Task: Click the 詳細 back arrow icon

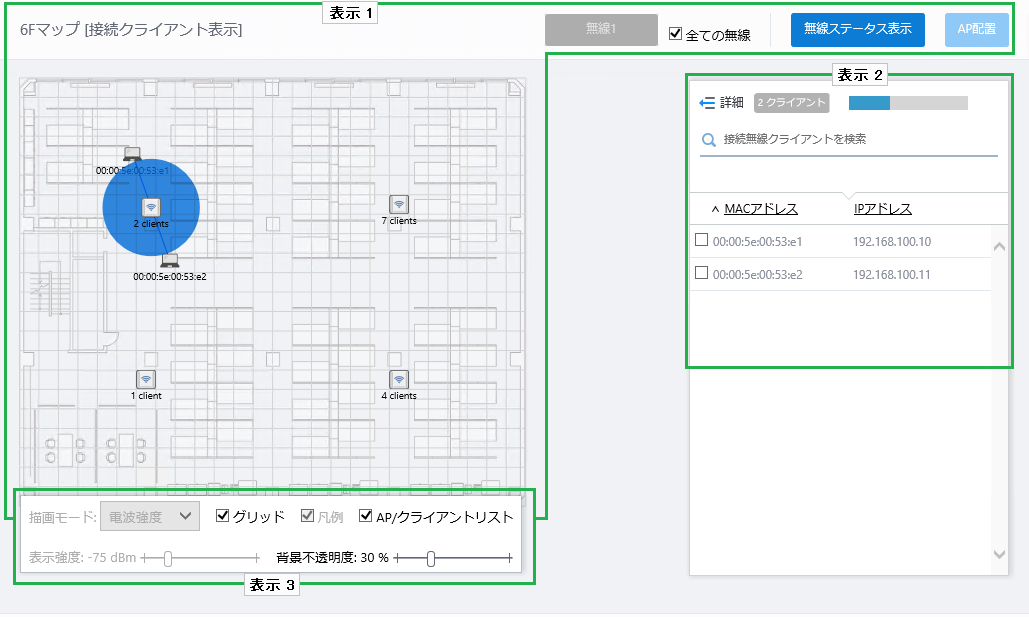Action: (x=707, y=103)
